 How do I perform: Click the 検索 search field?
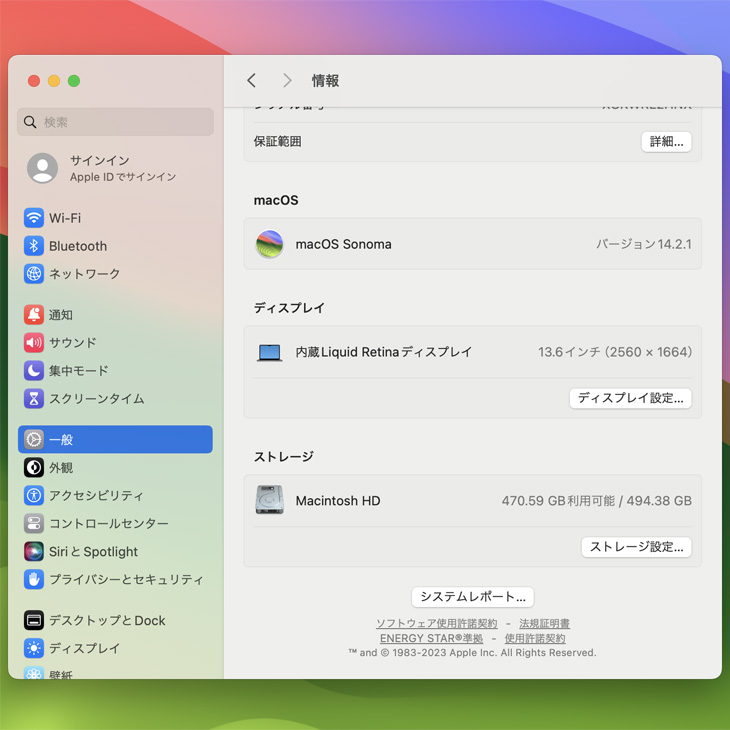point(115,122)
